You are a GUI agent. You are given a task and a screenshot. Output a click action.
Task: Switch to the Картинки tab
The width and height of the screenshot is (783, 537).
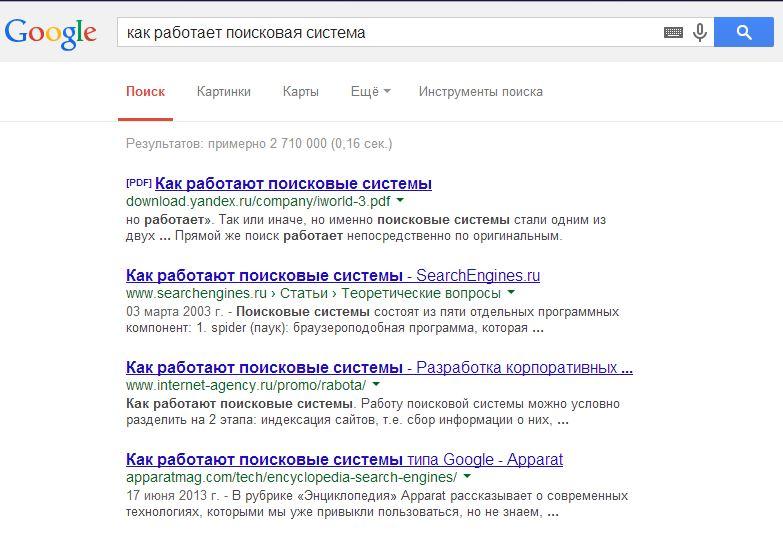coord(224,92)
